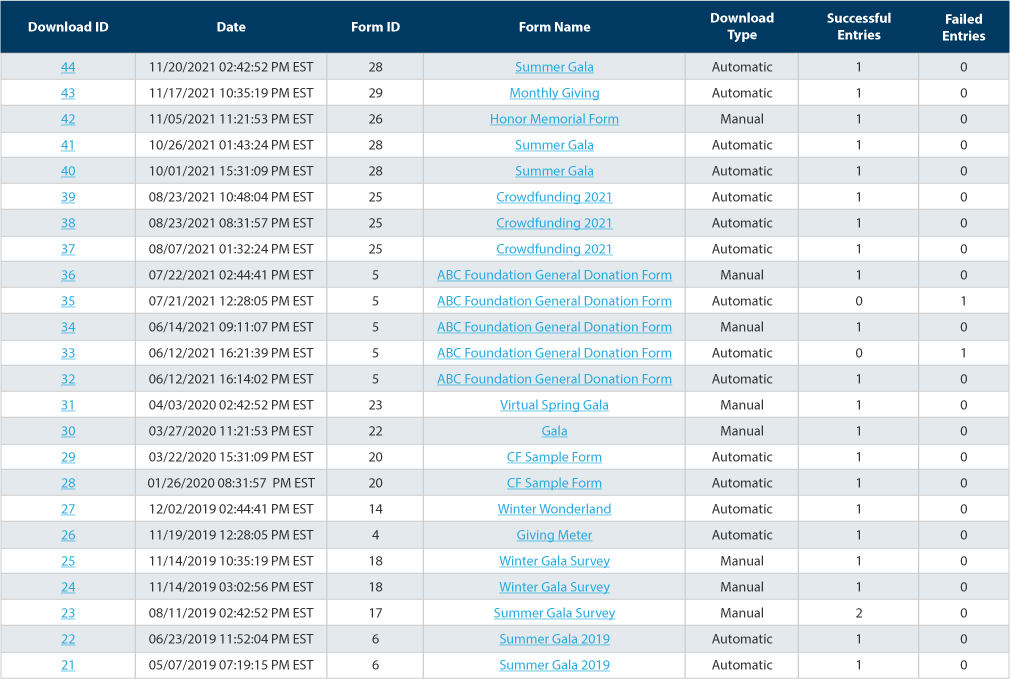The width and height of the screenshot is (1010, 679).
Task: Open Summer Gala form in download 41 row
Action: point(554,145)
